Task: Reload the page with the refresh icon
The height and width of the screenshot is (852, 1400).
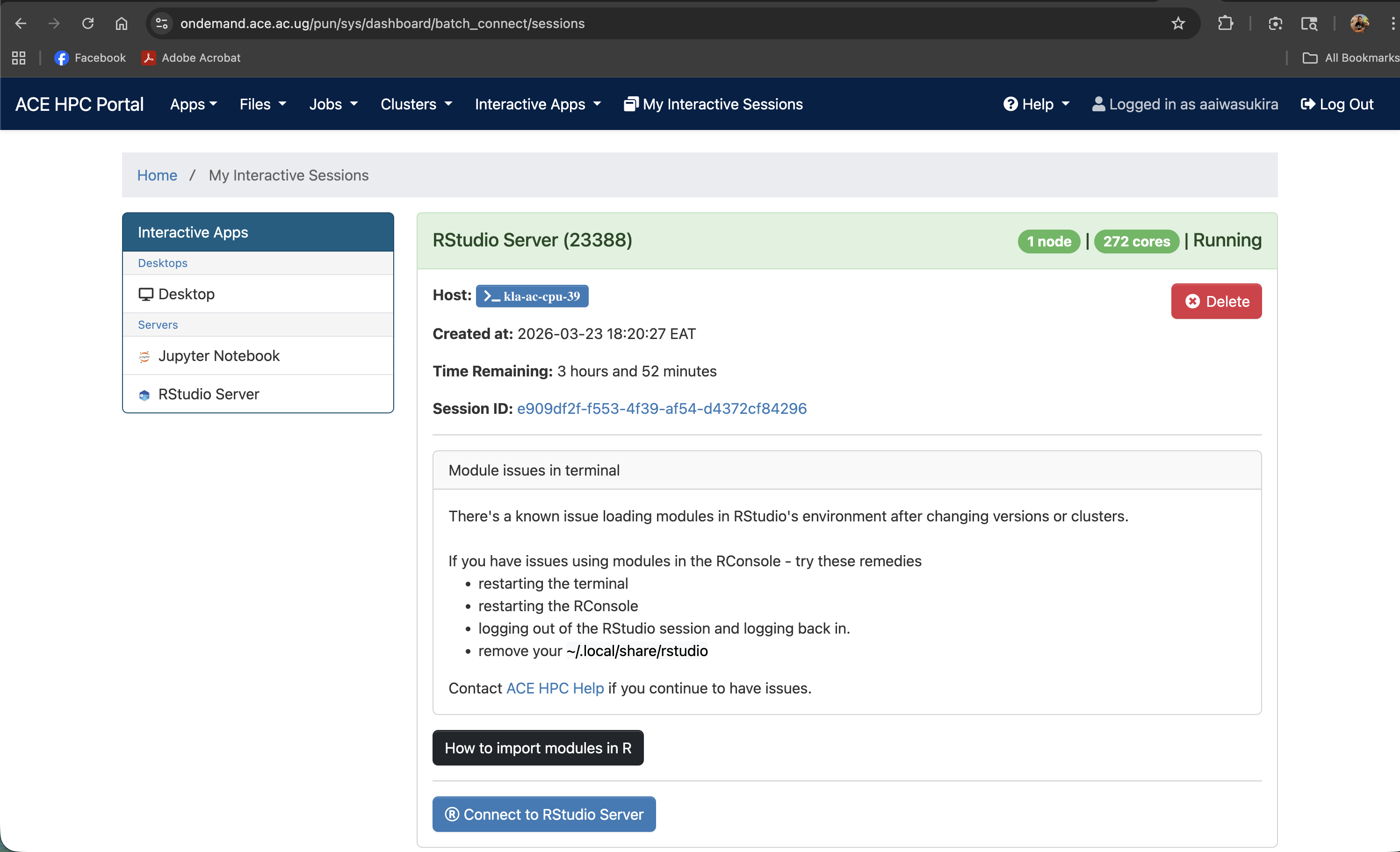Action: (x=88, y=23)
